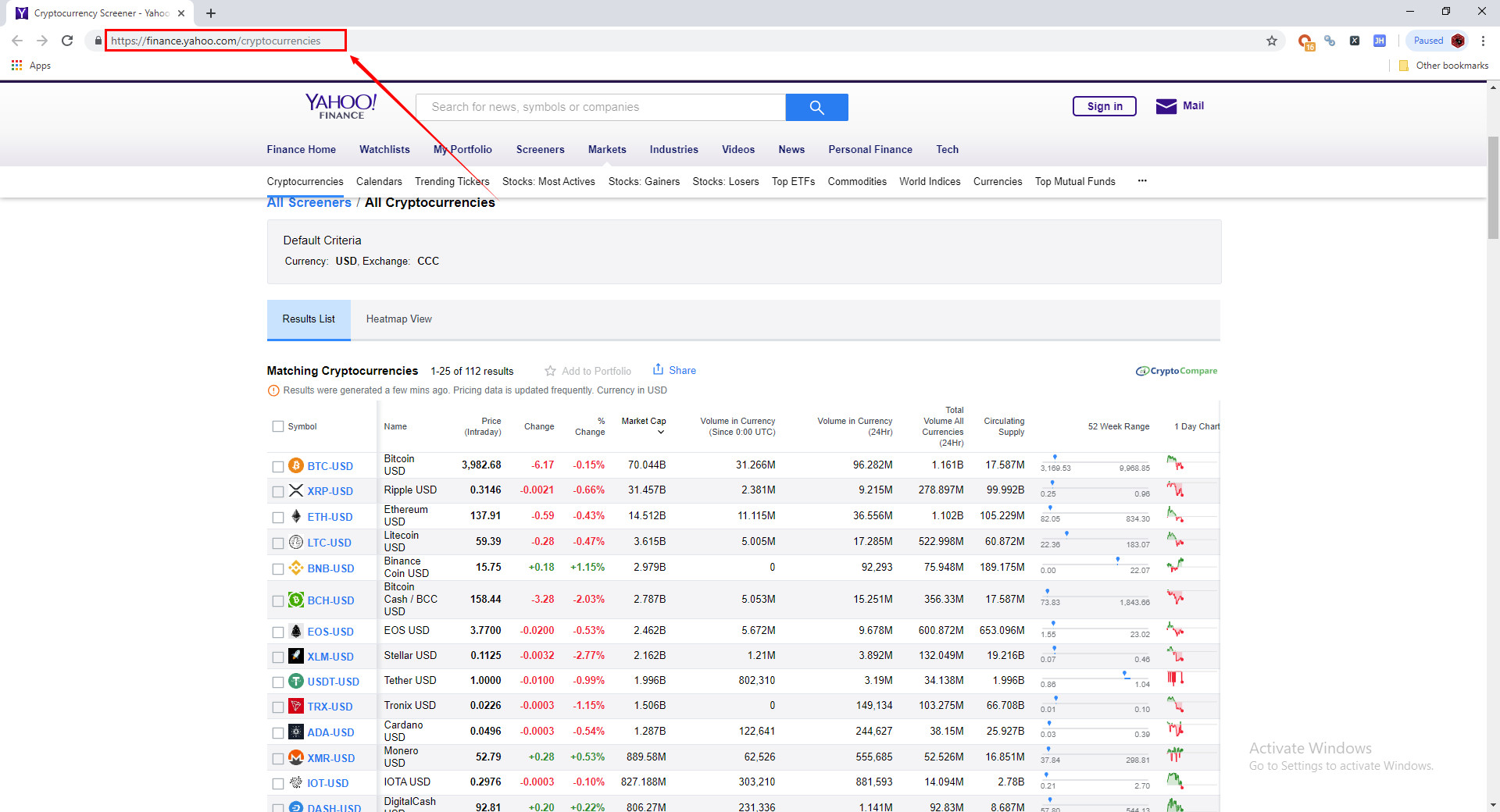Click the blue search magnifier button
1500x812 pixels.
pos(816,107)
